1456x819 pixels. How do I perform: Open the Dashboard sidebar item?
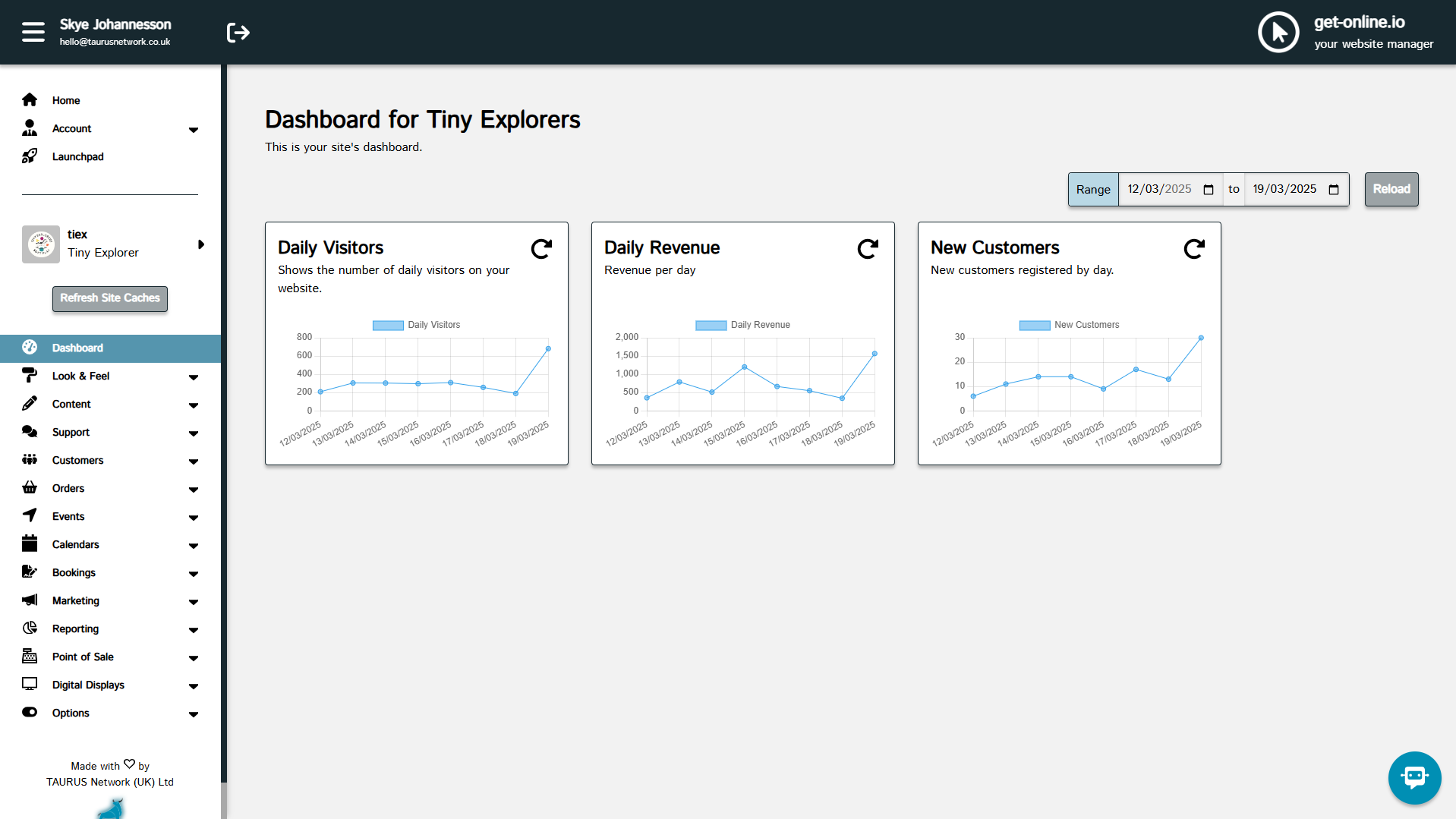click(x=77, y=348)
